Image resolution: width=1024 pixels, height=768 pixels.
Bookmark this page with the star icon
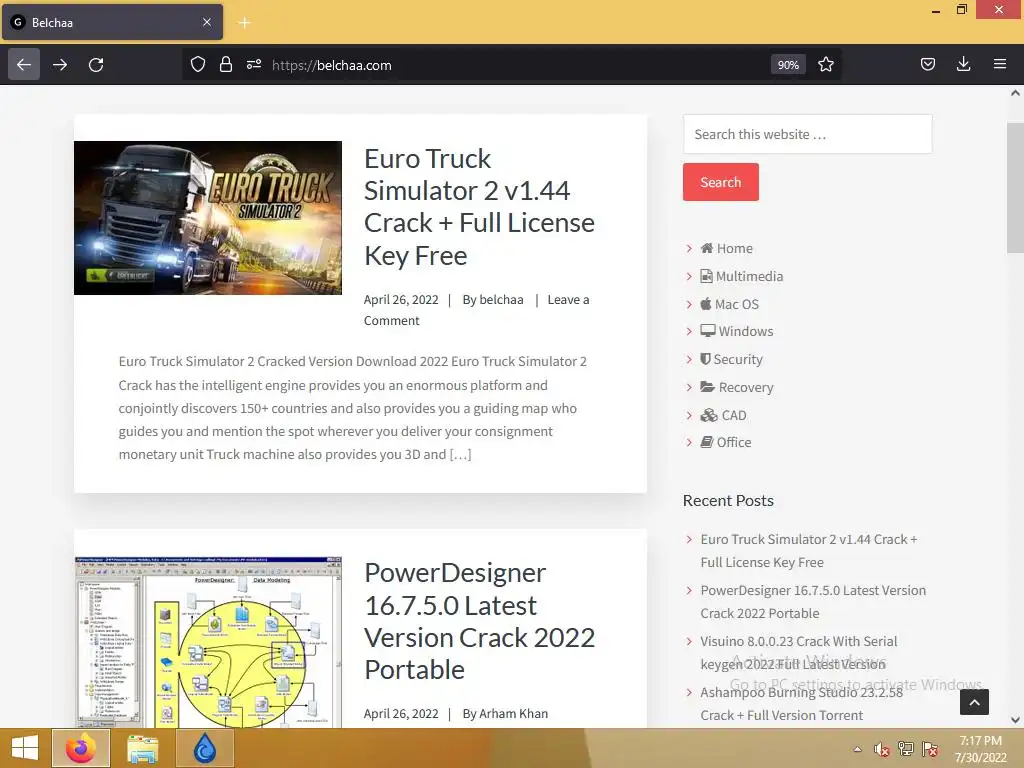click(825, 64)
